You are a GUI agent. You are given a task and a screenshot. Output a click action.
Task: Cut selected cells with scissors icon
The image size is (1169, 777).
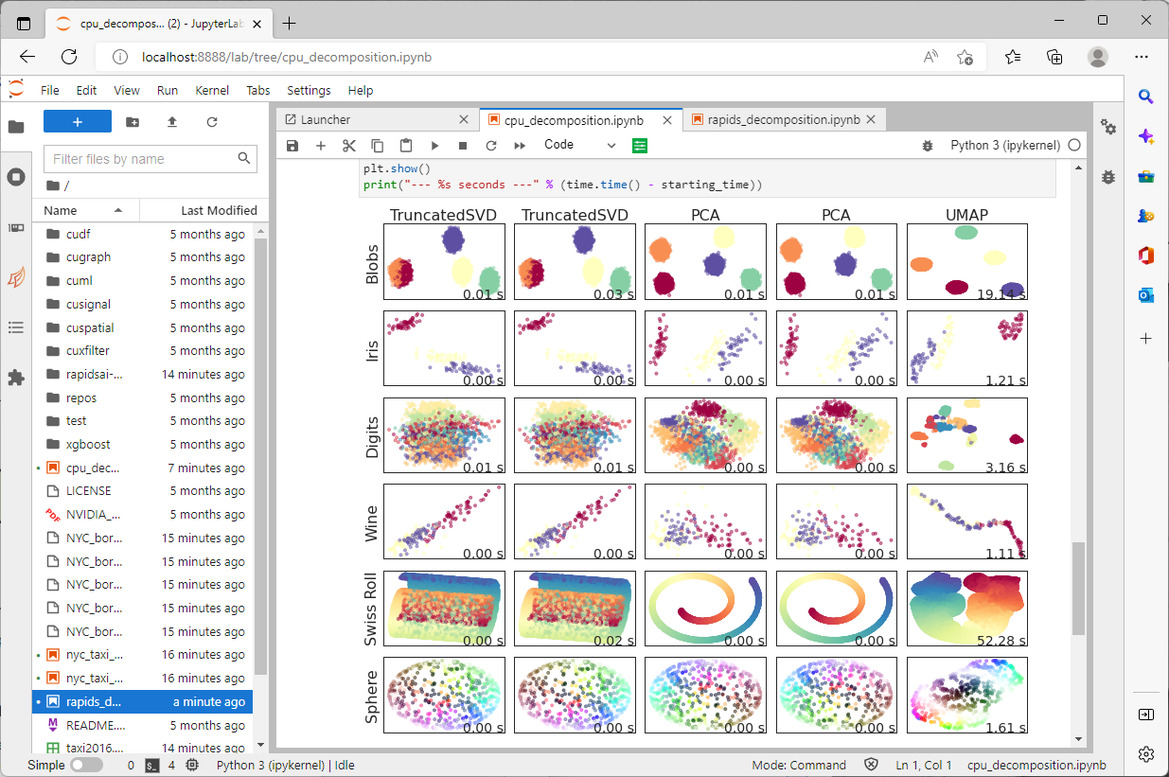pyautogui.click(x=349, y=145)
